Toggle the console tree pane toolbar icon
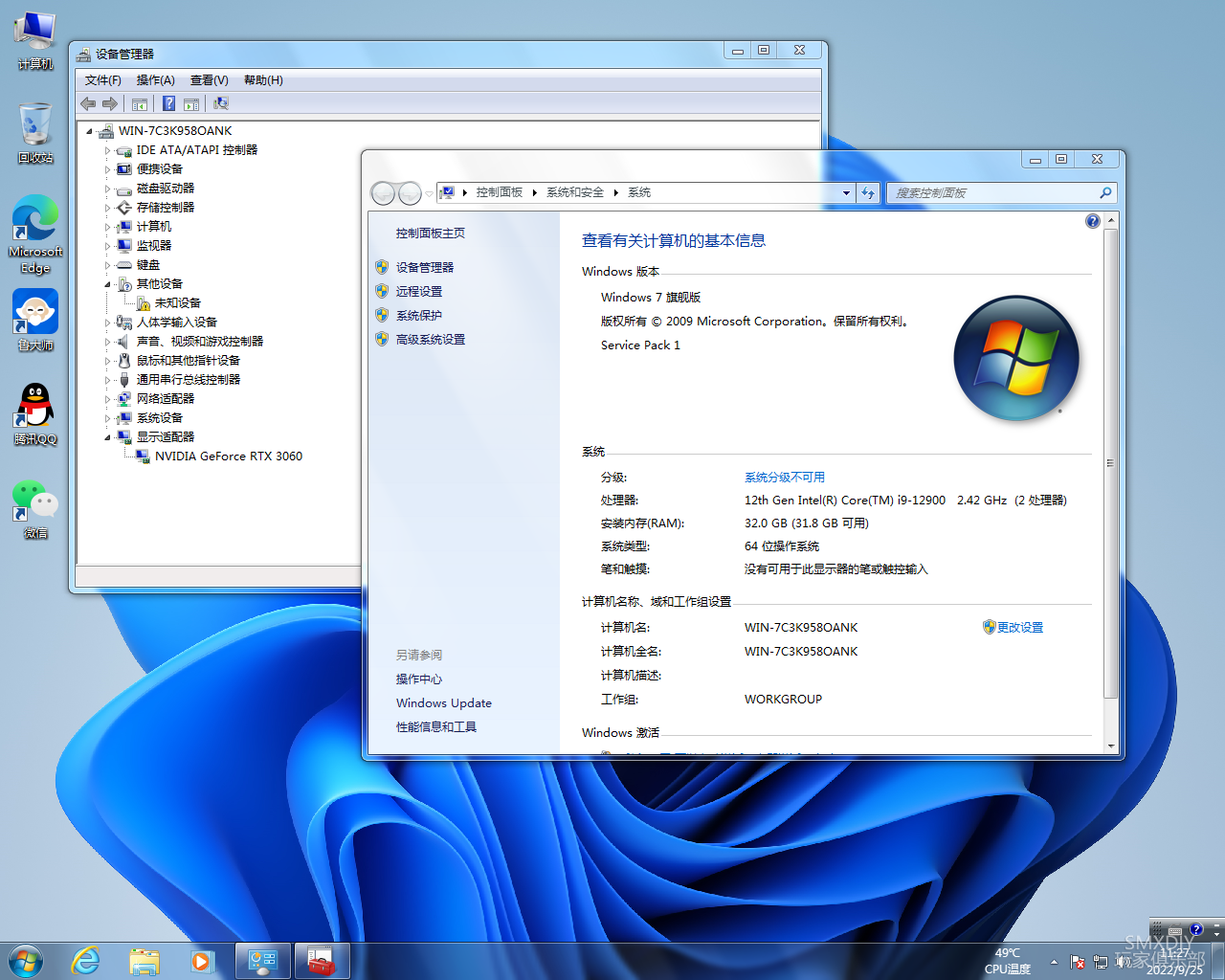Viewport: 1225px width, 980px height. tap(140, 103)
